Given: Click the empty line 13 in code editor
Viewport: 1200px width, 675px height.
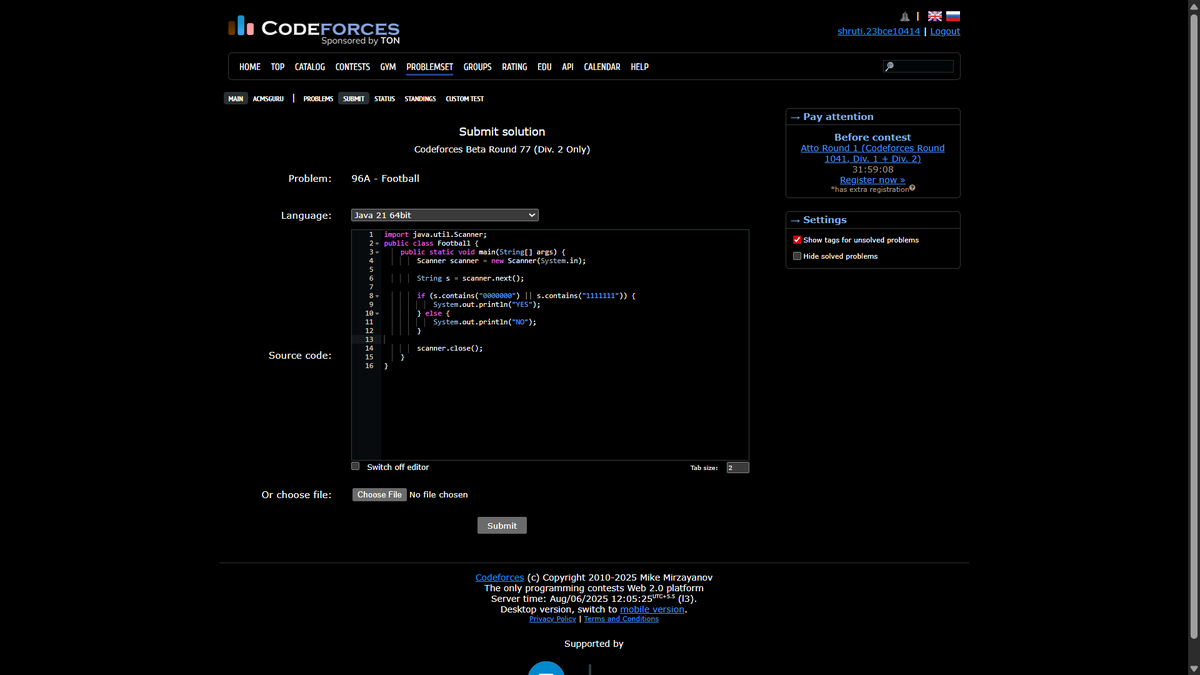Looking at the screenshot, I should pyautogui.click(x=565, y=340).
